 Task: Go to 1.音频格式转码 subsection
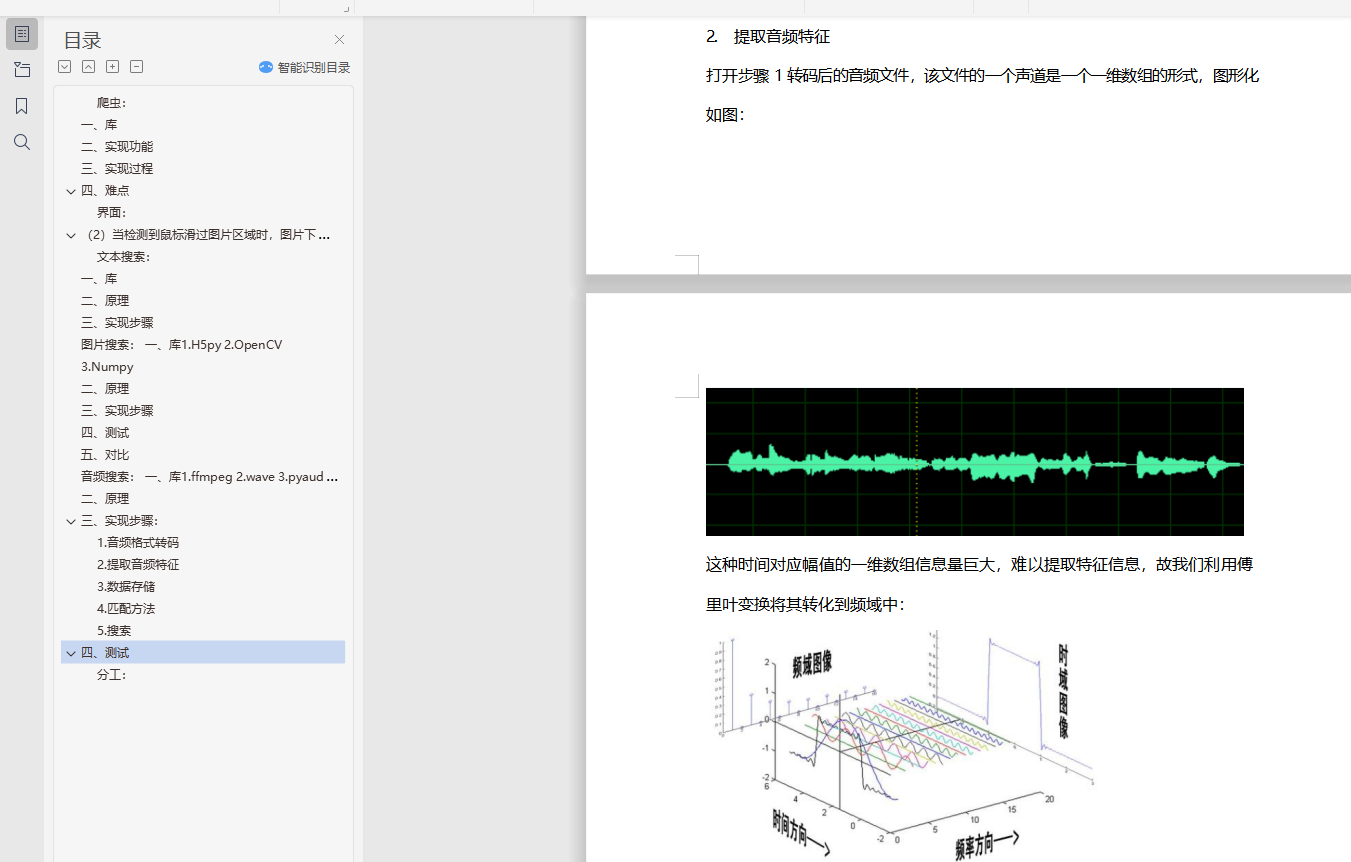click(x=138, y=543)
